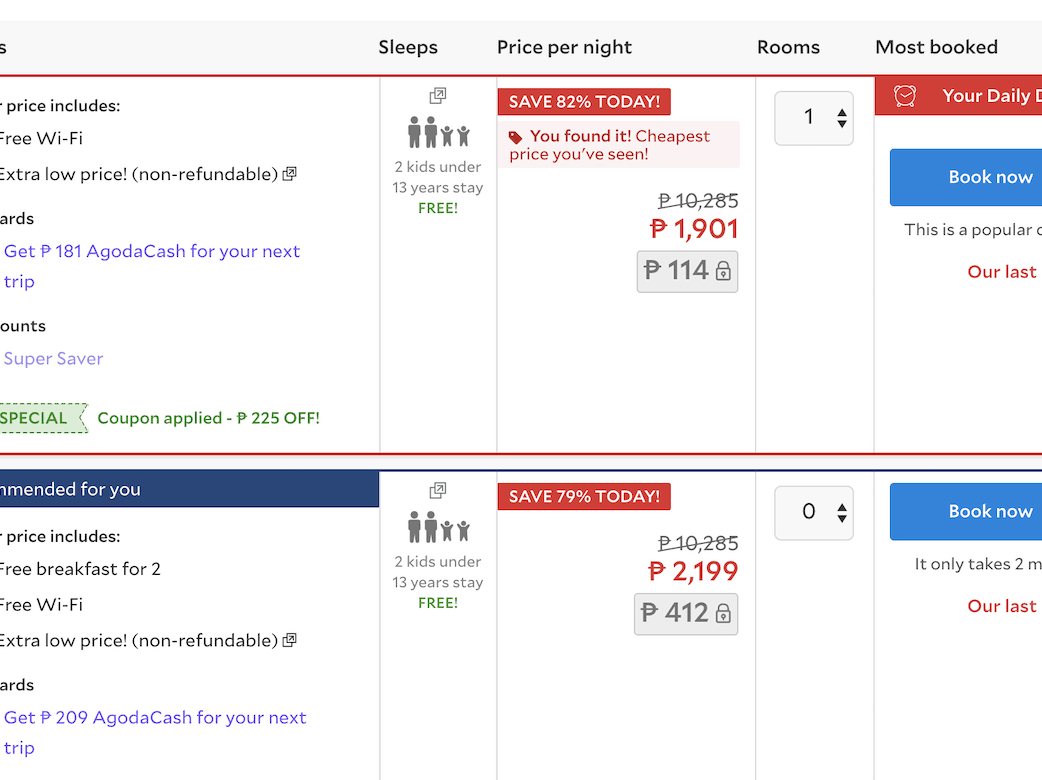The image size is (1042, 780).
Task: Click popup icon above second room's occupancy
Action: 438,491
